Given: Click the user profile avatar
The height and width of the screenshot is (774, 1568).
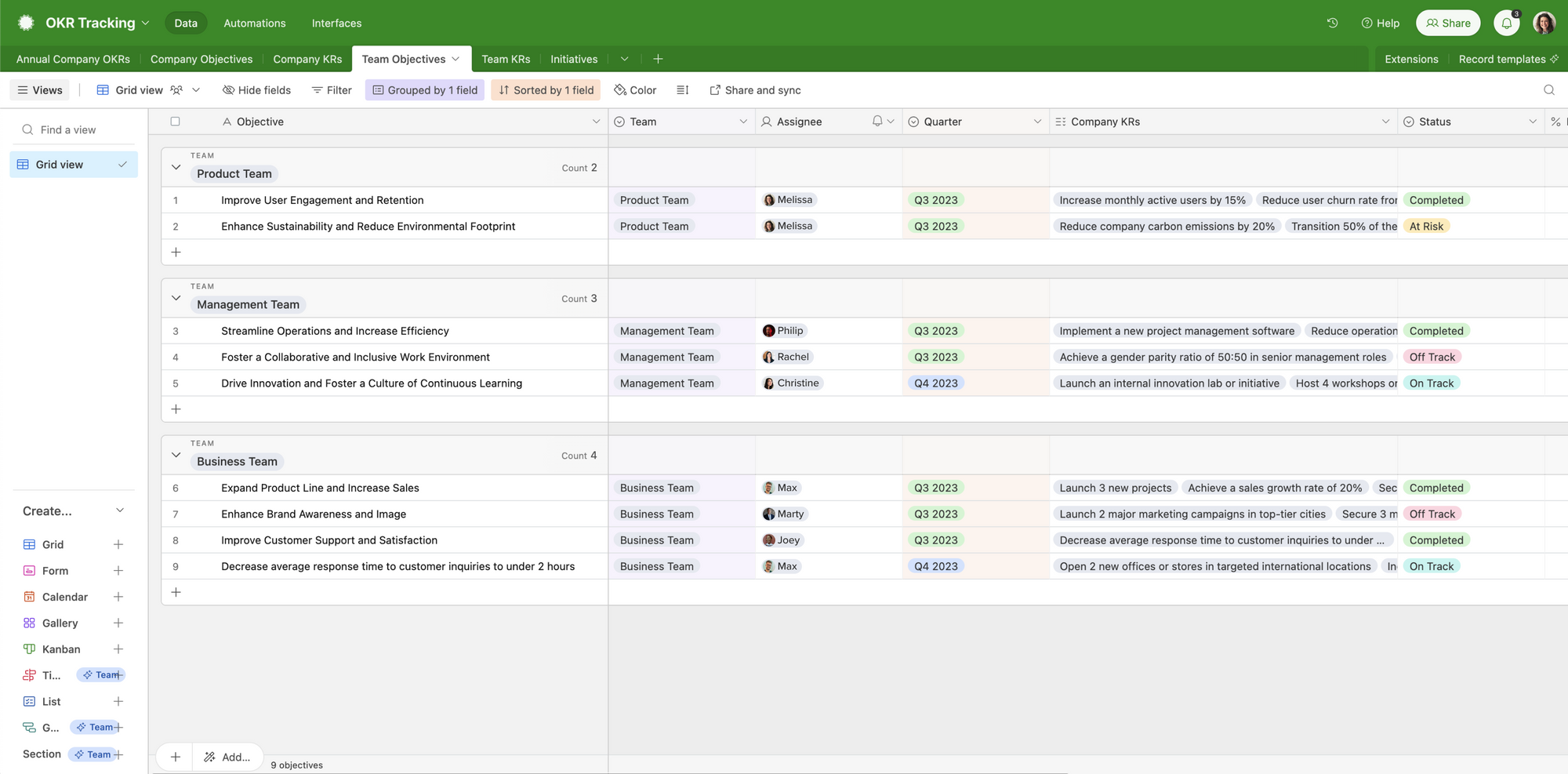Looking at the screenshot, I should pyautogui.click(x=1544, y=23).
